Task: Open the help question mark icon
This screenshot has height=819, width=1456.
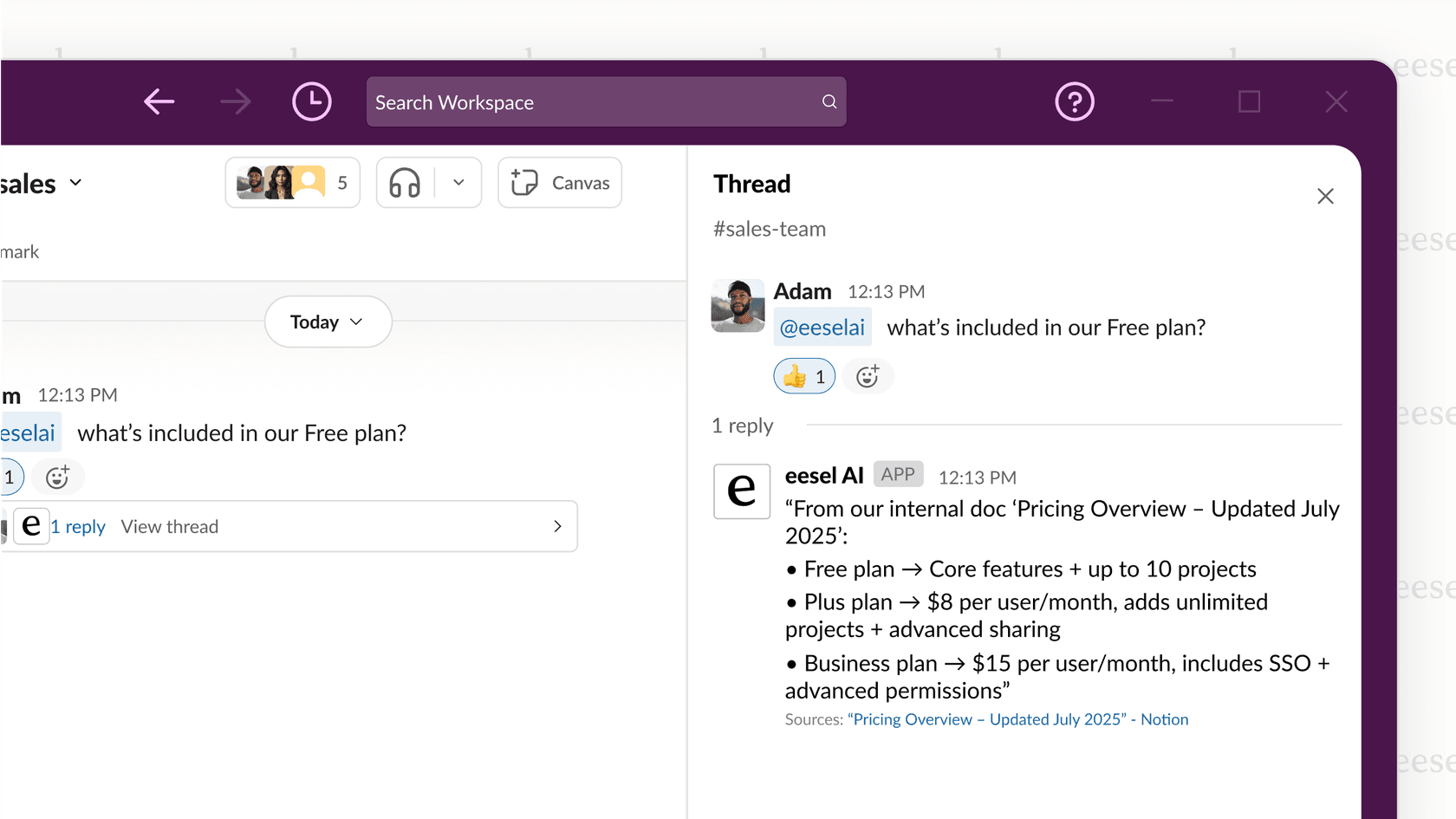Action: tap(1075, 101)
